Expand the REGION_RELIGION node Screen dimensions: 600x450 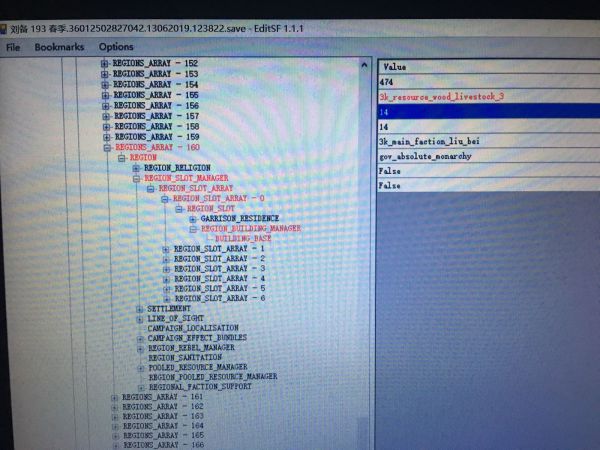(136, 168)
